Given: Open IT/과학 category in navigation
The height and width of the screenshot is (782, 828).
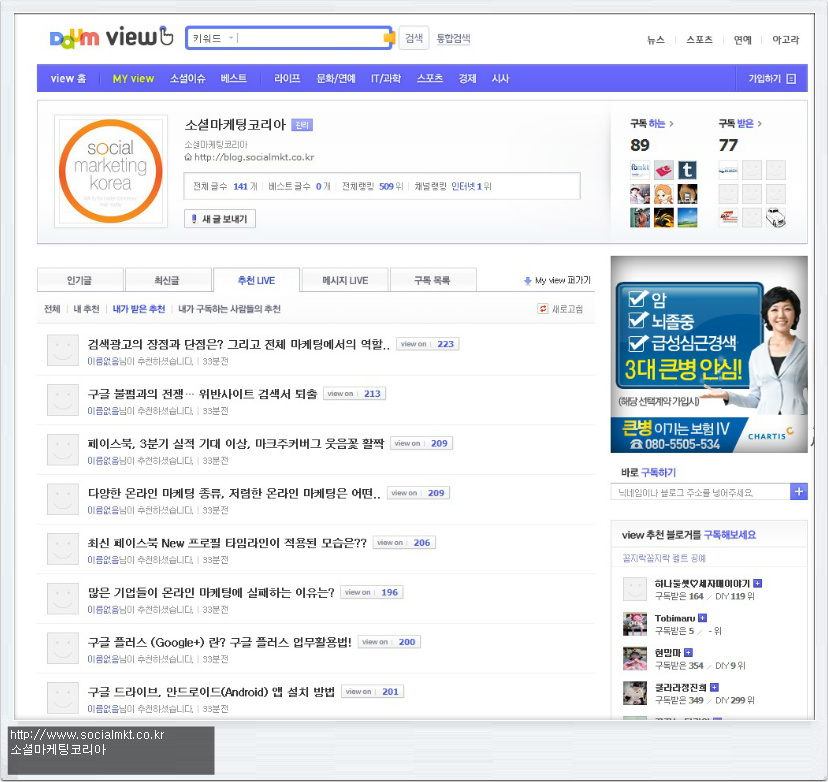Looking at the screenshot, I should (x=386, y=79).
